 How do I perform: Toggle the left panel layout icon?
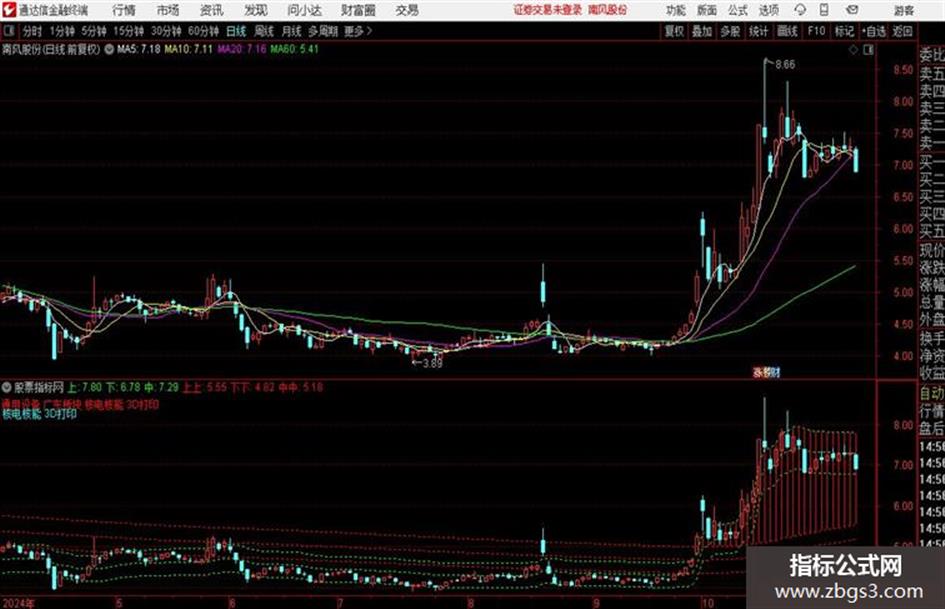tap(8, 31)
